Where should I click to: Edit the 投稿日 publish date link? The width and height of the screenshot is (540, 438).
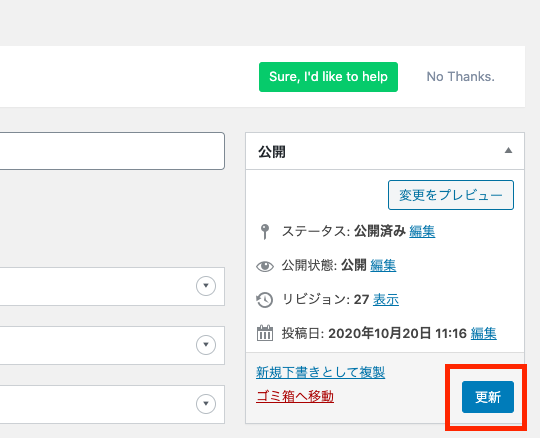coord(484,333)
